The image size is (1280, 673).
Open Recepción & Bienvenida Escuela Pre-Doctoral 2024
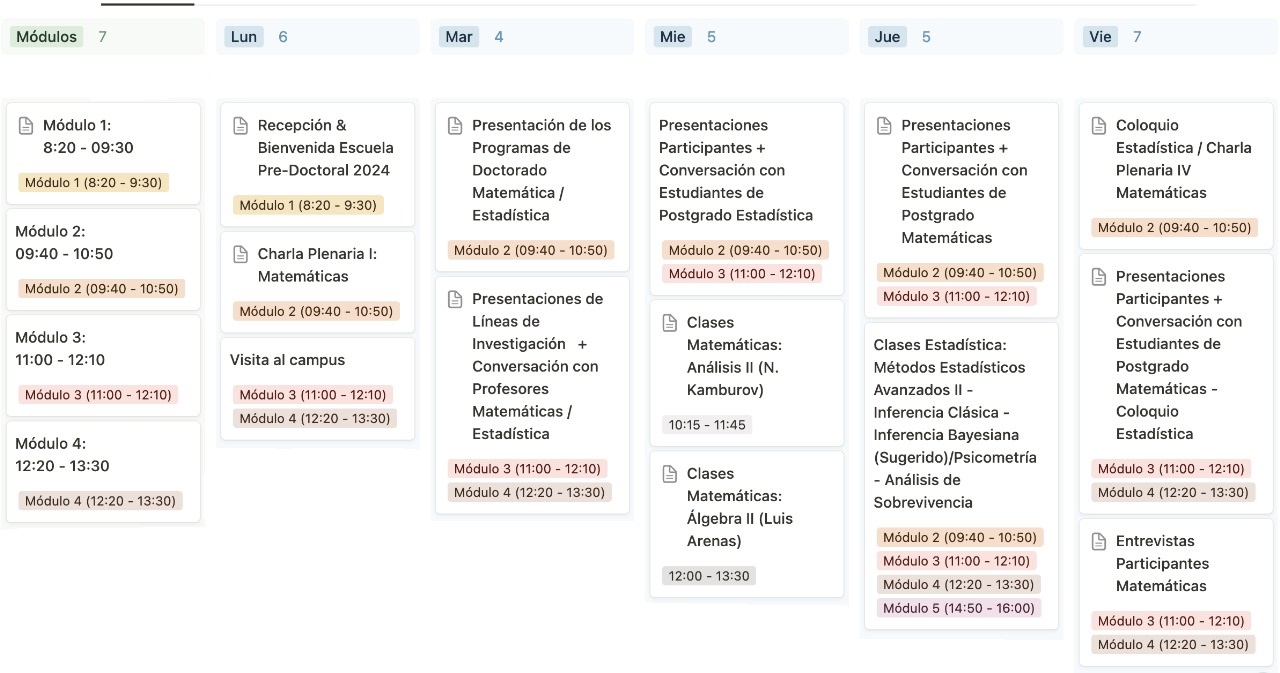[317, 165]
